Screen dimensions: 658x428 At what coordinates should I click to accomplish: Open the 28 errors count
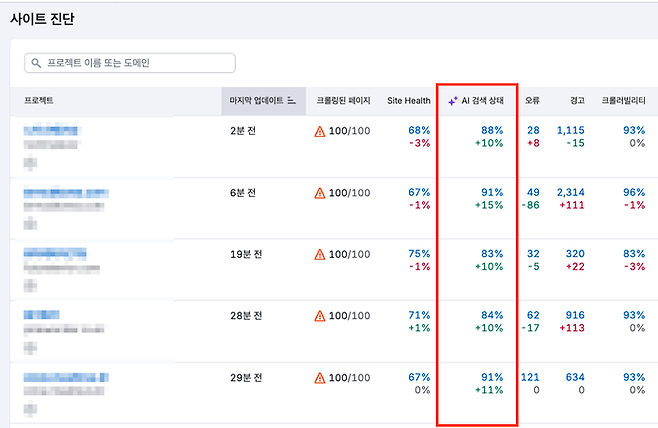point(533,130)
